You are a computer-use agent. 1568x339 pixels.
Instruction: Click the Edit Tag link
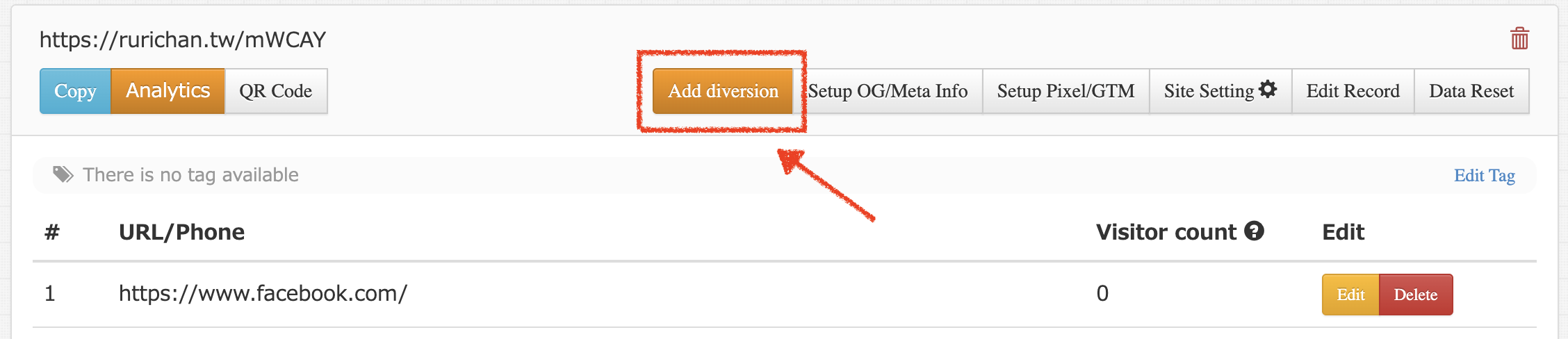(1484, 176)
